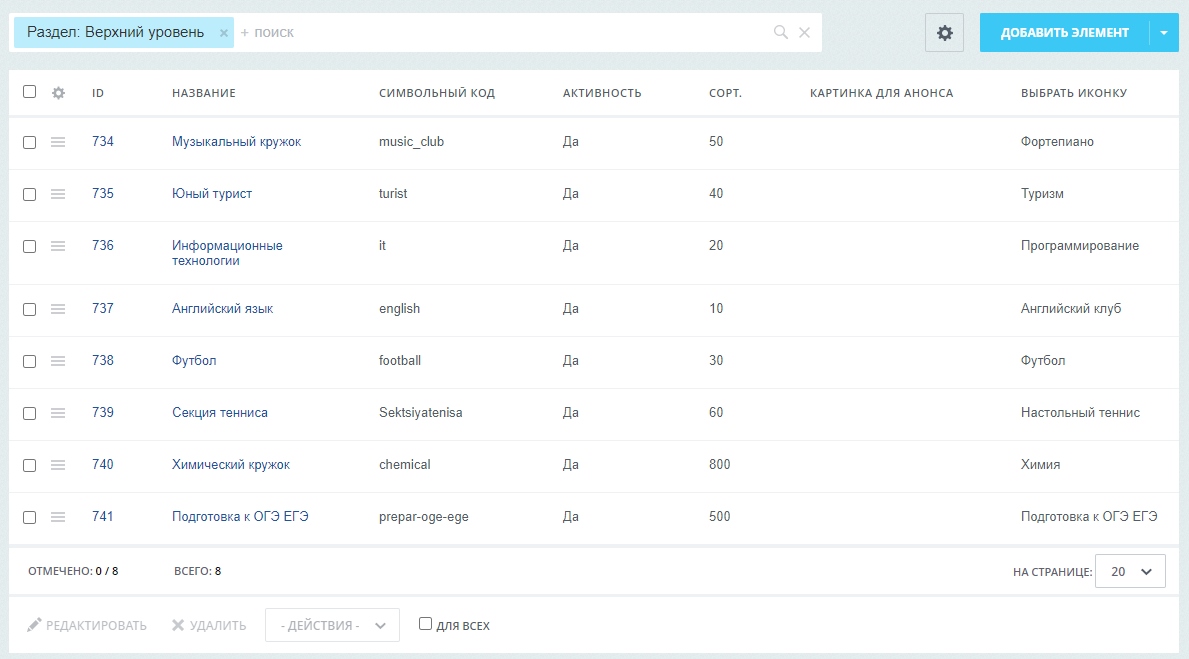Screen dimensions: 1189x659
Task: Check the row with ID 735
Action: (x=30, y=194)
